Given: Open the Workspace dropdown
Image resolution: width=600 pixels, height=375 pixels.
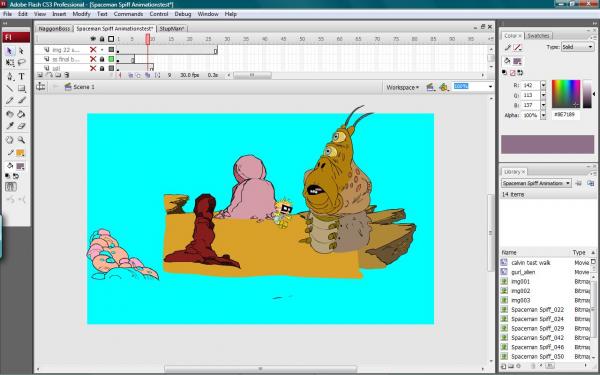Looking at the screenshot, I should [x=403, y=87].
